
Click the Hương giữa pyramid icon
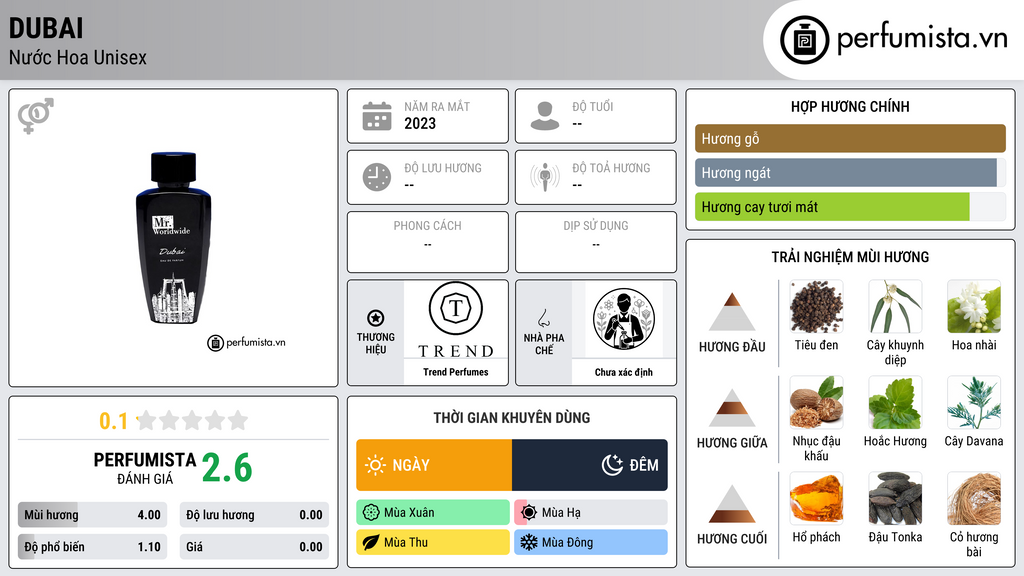pyautogui.click(x=732, y=408)
